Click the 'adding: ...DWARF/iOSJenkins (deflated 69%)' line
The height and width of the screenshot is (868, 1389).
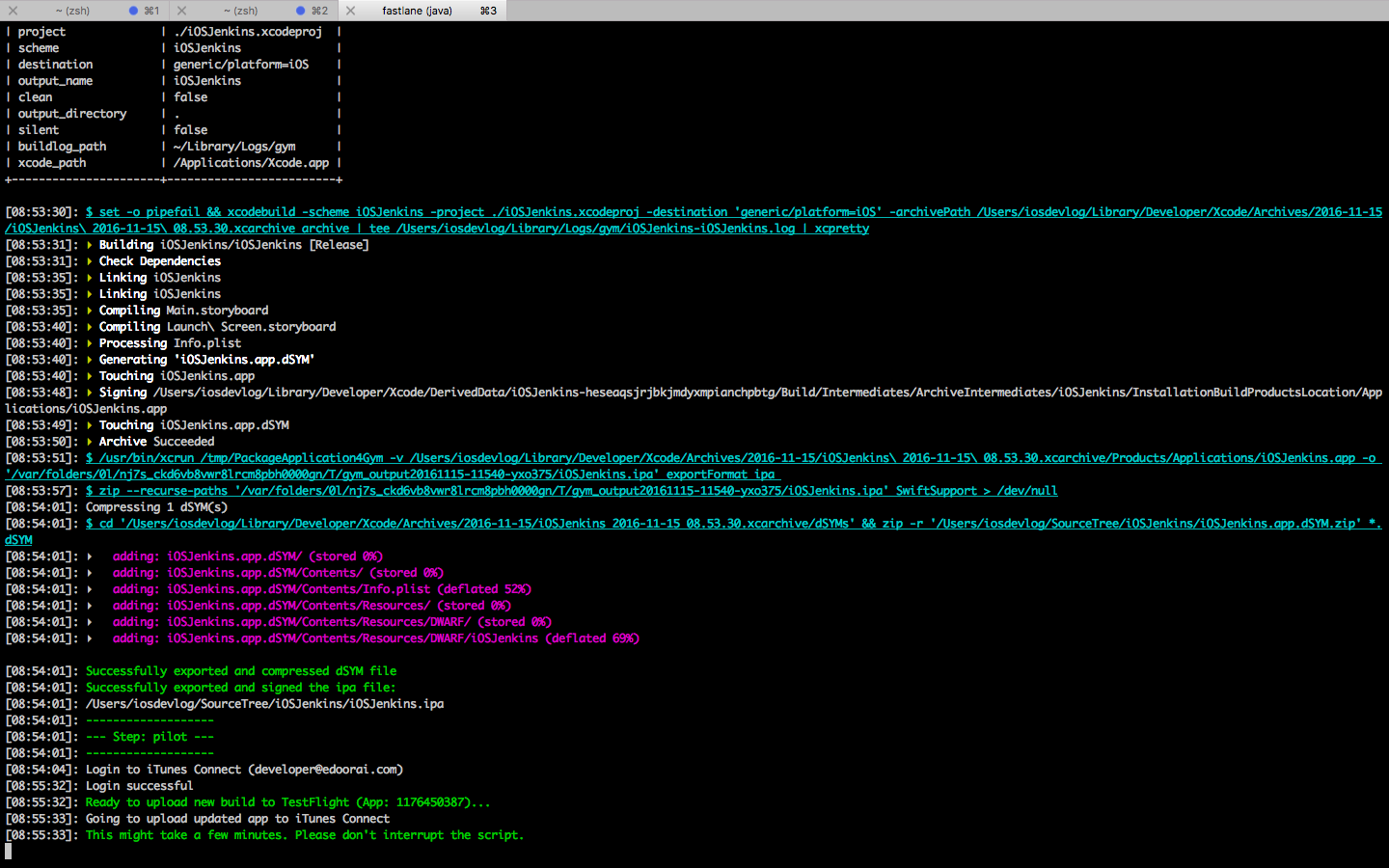[x=376, y=638]
